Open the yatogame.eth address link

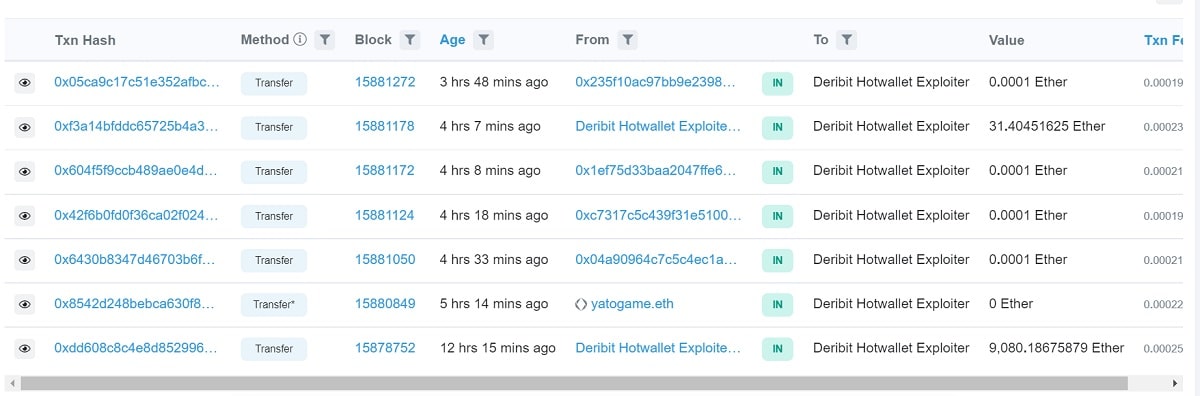(634, 304)
